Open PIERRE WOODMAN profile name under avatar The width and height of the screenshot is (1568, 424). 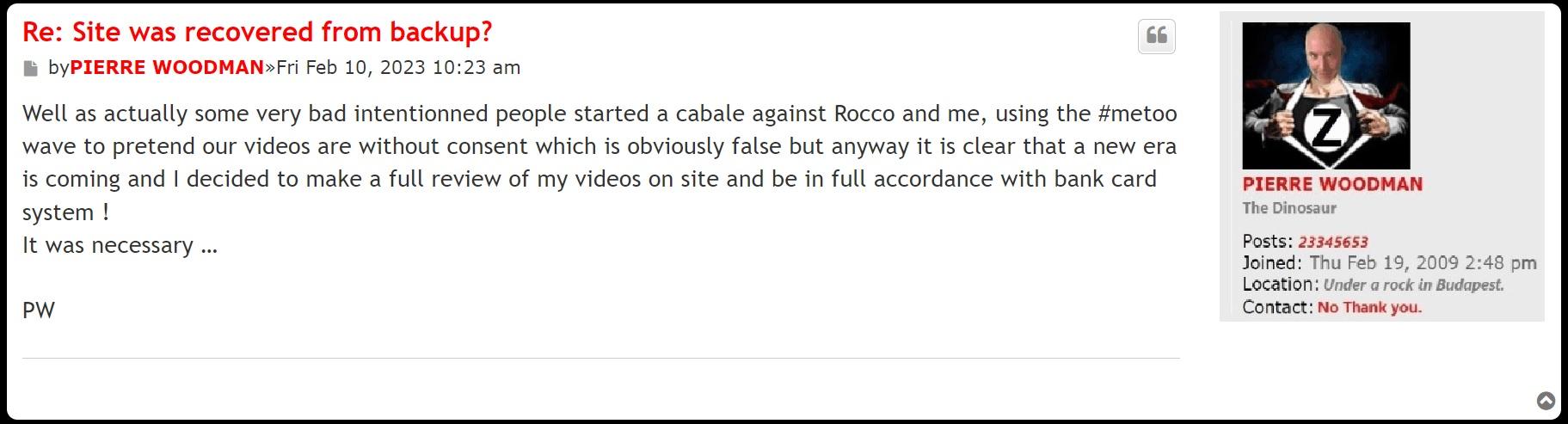click(1332, 184)
